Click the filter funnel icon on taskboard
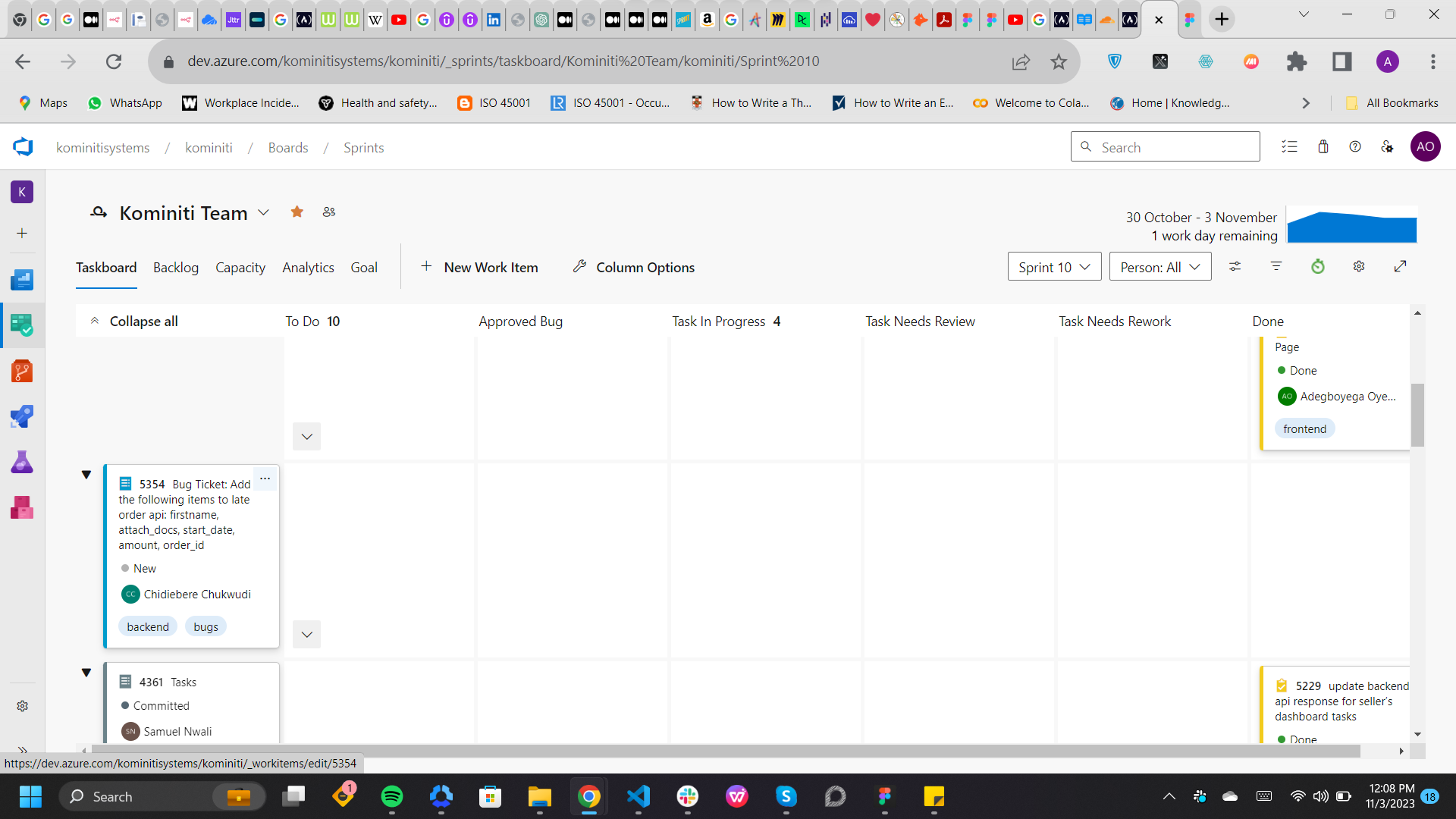The image size is (1456, 819). pyautogui.click(x=1276, y=266)
